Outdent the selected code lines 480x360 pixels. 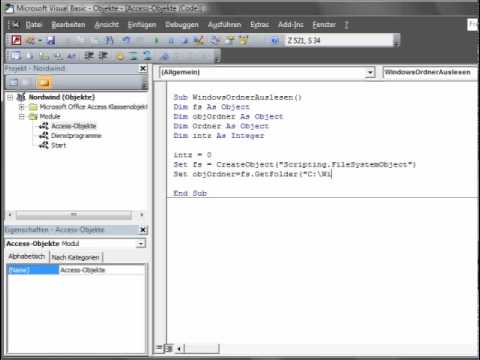click(x=103, y=56)
